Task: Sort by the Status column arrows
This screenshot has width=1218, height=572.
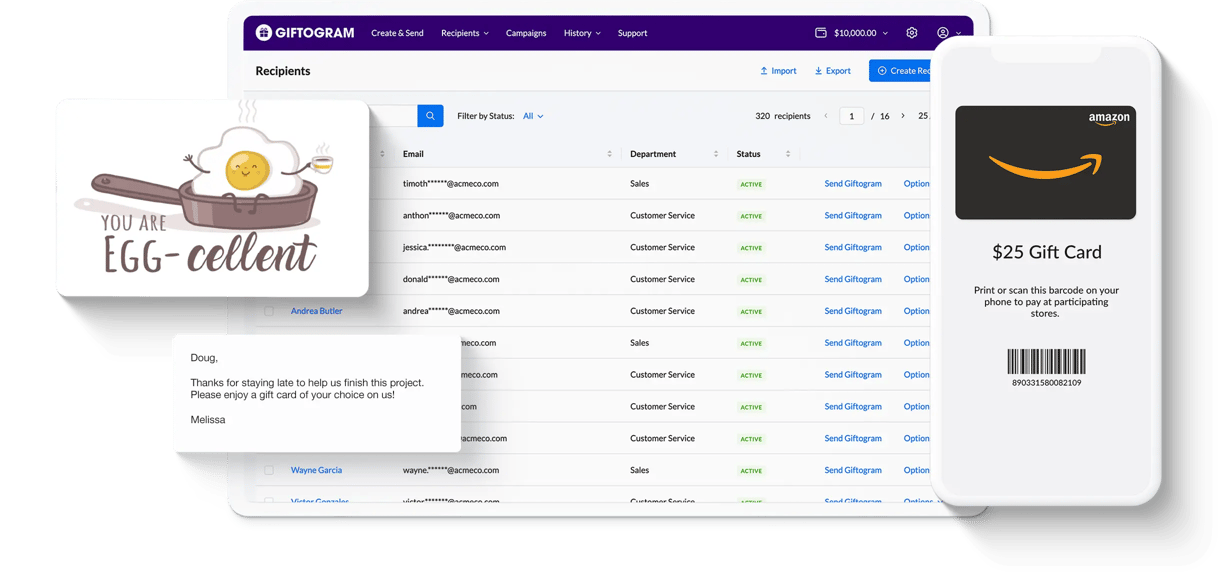Action: (x=788, y=154)
